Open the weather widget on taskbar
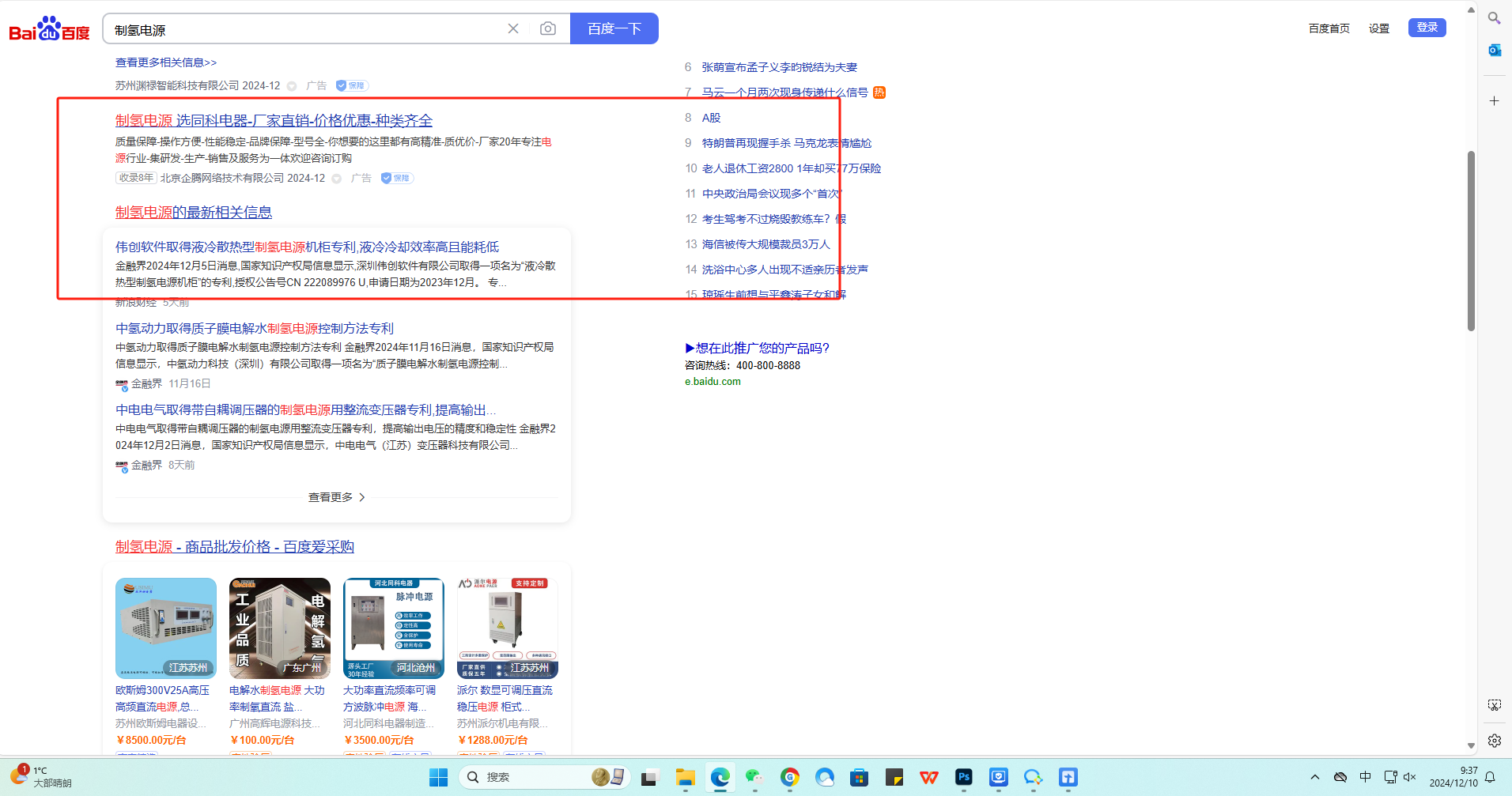The image size is (1512, 796). point(41,777)
